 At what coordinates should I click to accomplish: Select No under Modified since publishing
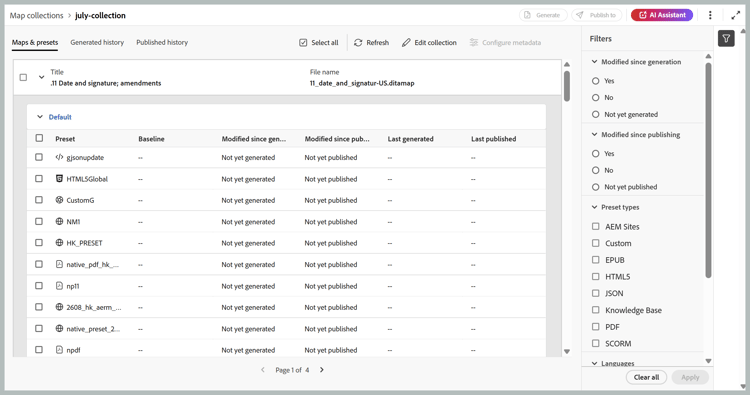click(596, 170)
